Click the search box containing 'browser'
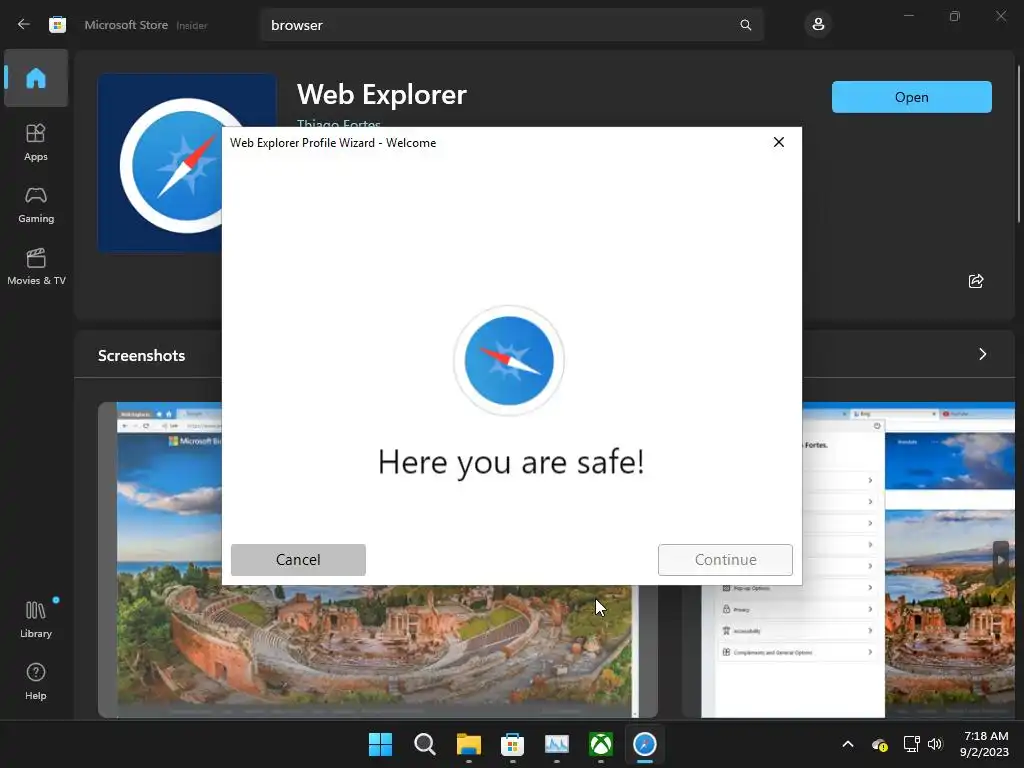 coord(512,25)
